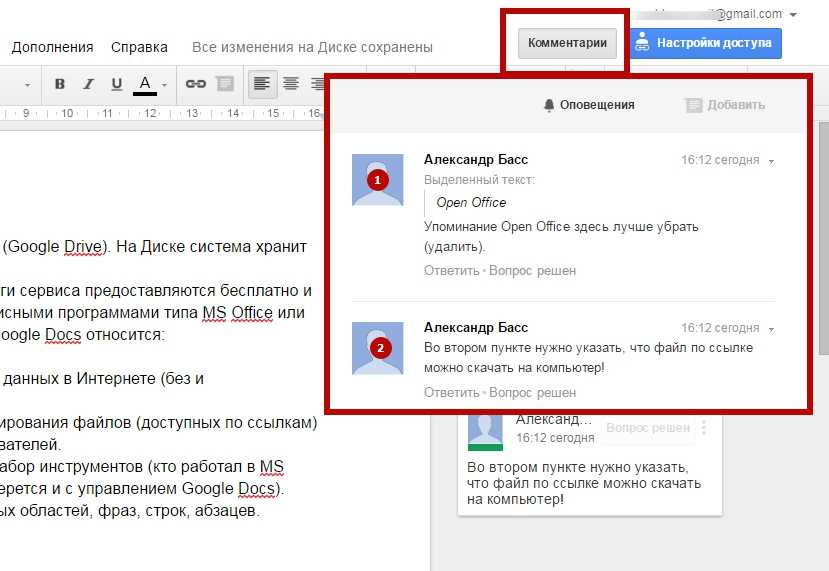This screenshot has width=829, height=571.
Task: Click first comment's avatar thumbnail
Action: point(378,180)
